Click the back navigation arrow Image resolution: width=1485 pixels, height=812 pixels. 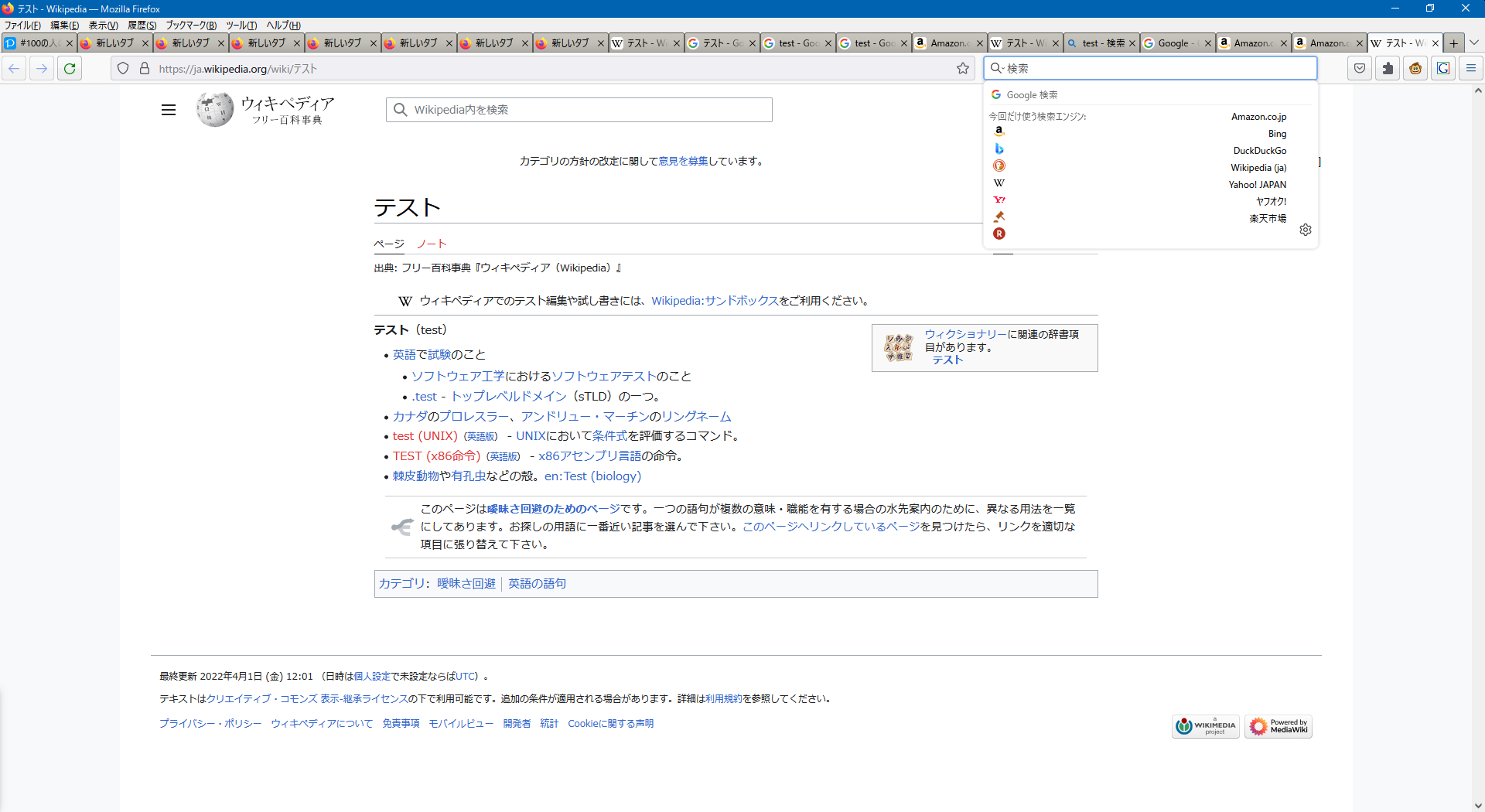pyautogui.click(x=14, y=68)
